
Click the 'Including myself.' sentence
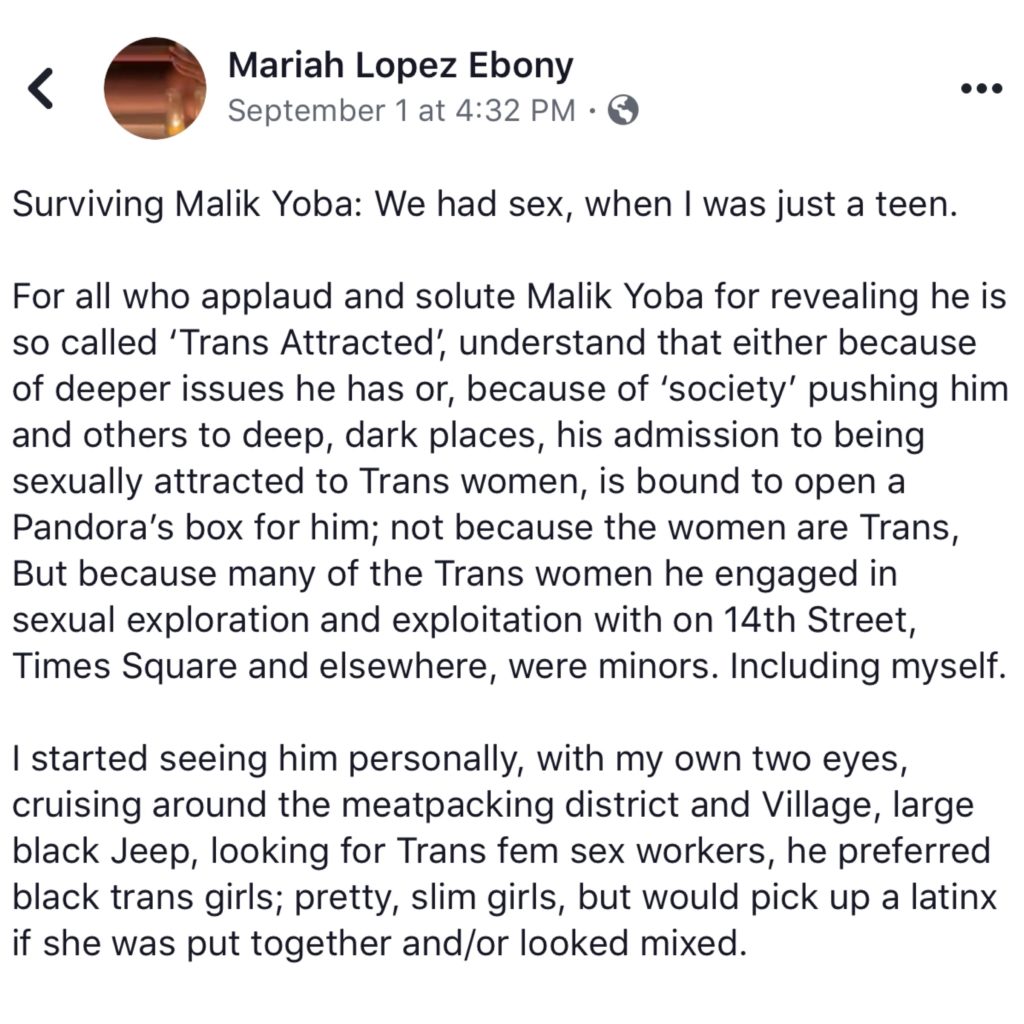pyautogui.click(x=866, y=665)
